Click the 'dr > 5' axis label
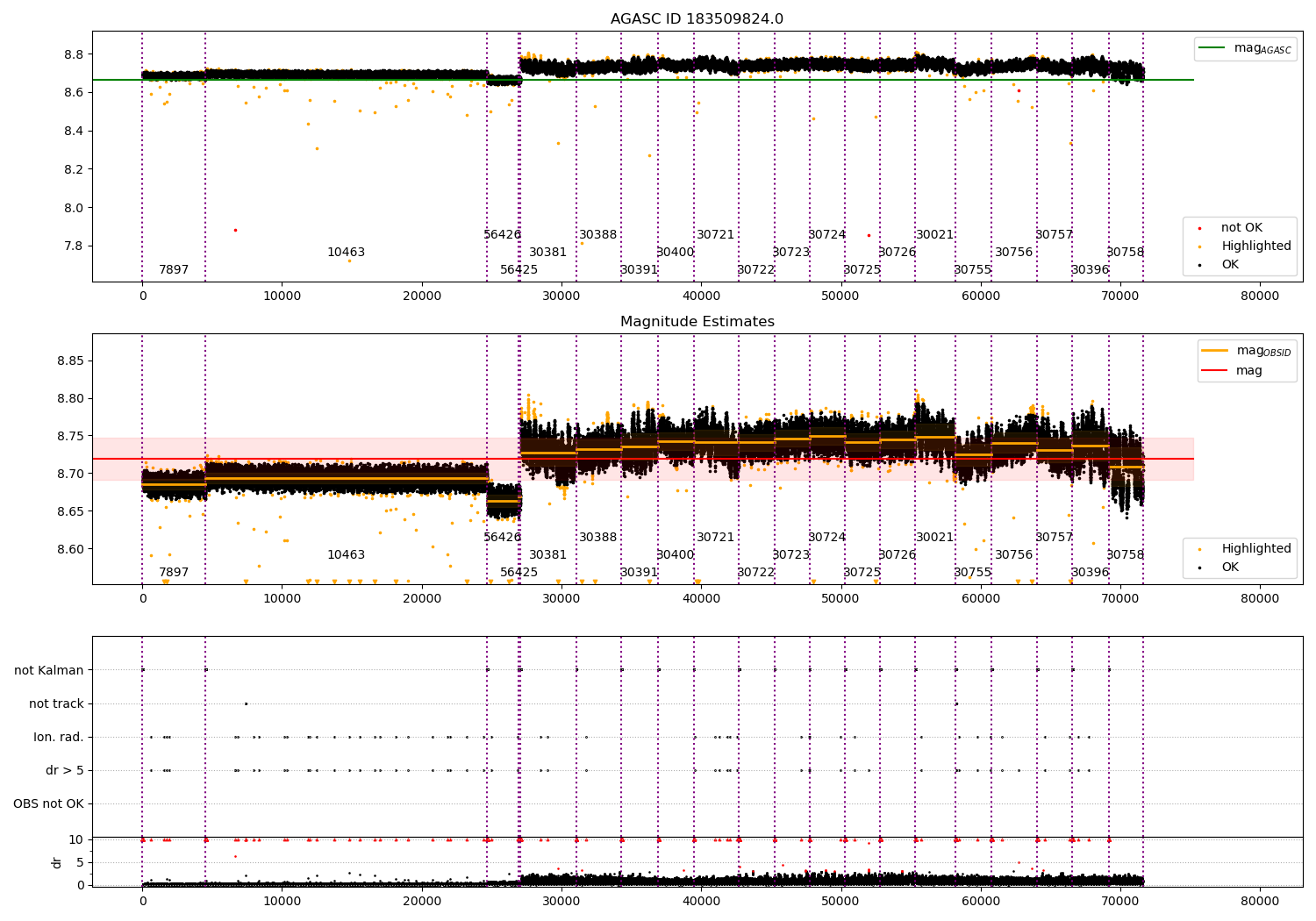This screenshot has width=1316, height=921. [x=65, y=770]
